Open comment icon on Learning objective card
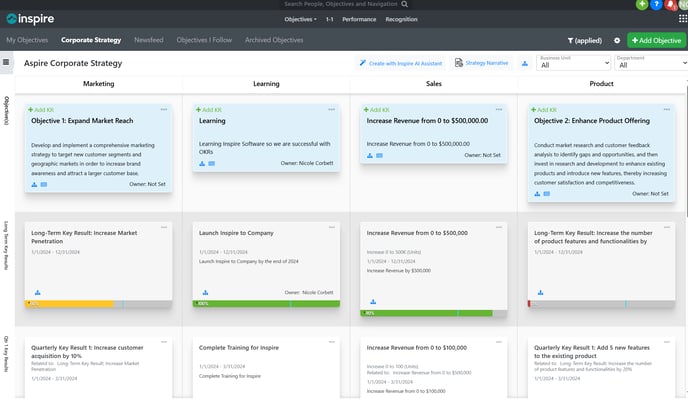688x399 pixels. pos(211,163)
